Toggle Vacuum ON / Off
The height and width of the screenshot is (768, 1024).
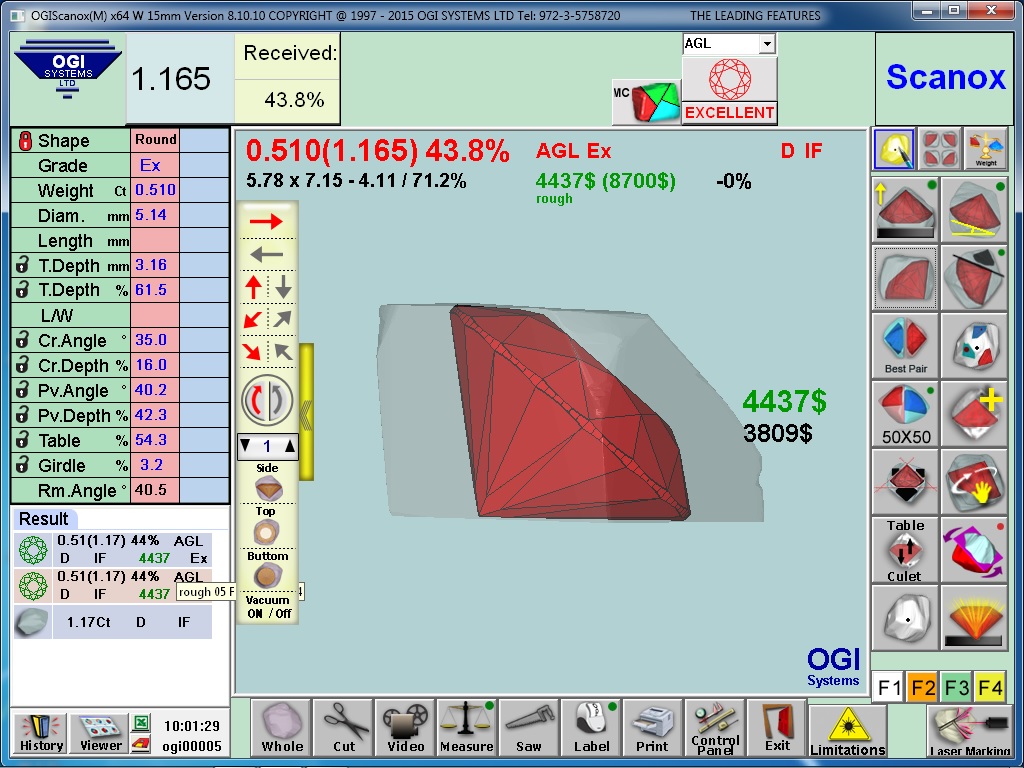[x=268, y=606]
